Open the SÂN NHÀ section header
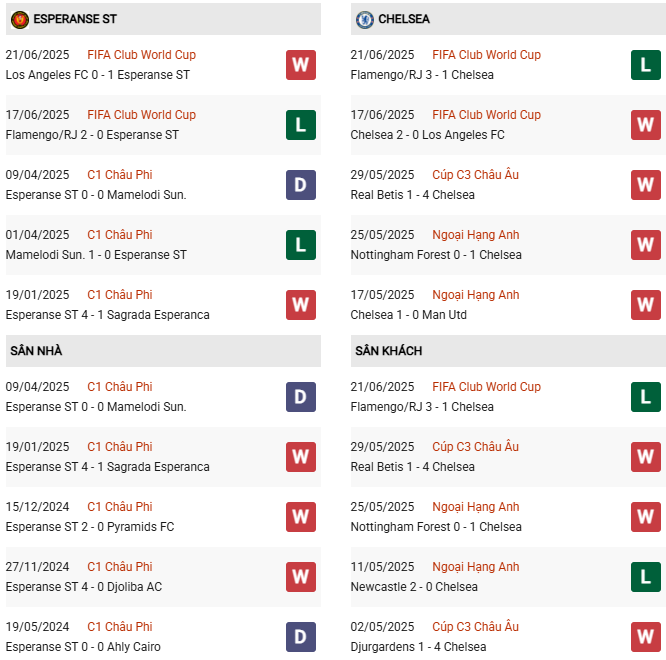Viewport: 666px width, 660px height. pyautogui.click(x=36, y=351)
